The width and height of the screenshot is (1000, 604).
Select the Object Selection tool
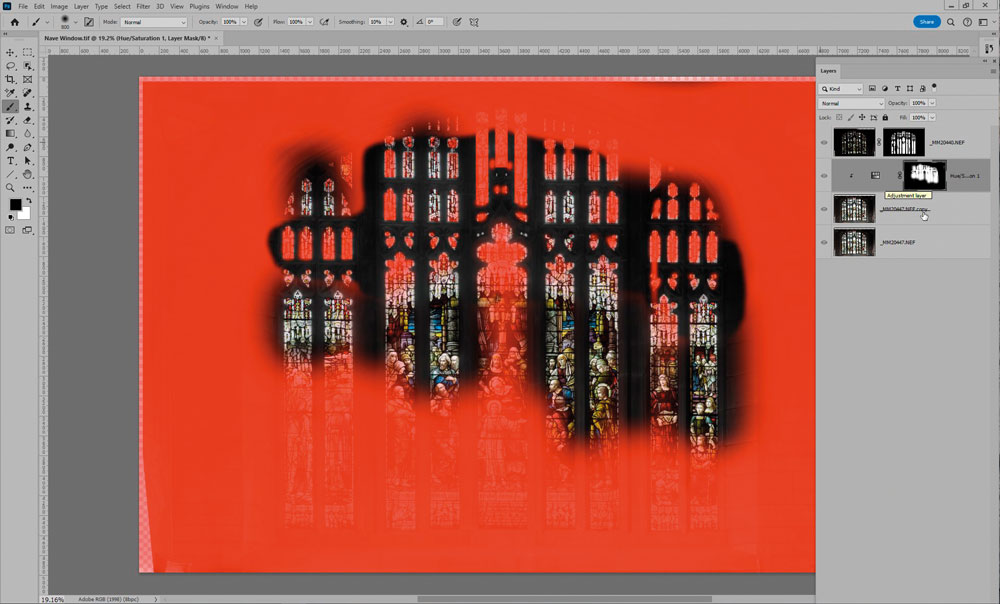tap(27, 66)
